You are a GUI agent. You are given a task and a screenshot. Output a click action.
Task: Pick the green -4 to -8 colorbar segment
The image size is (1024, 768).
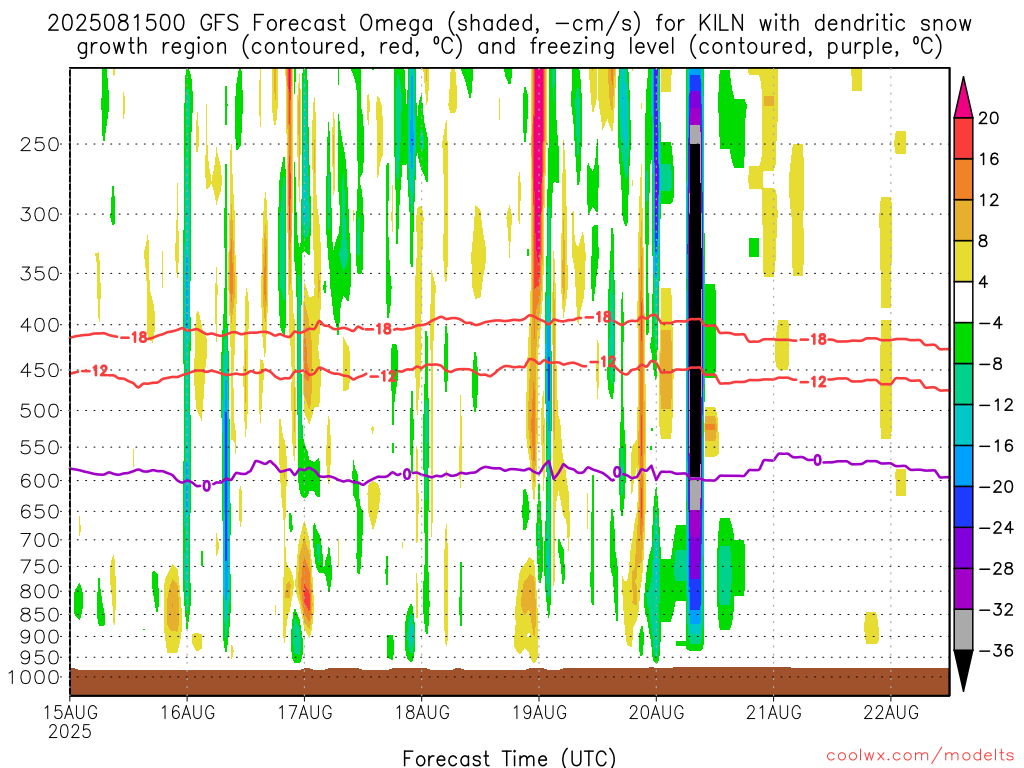(x=963, y=343)
